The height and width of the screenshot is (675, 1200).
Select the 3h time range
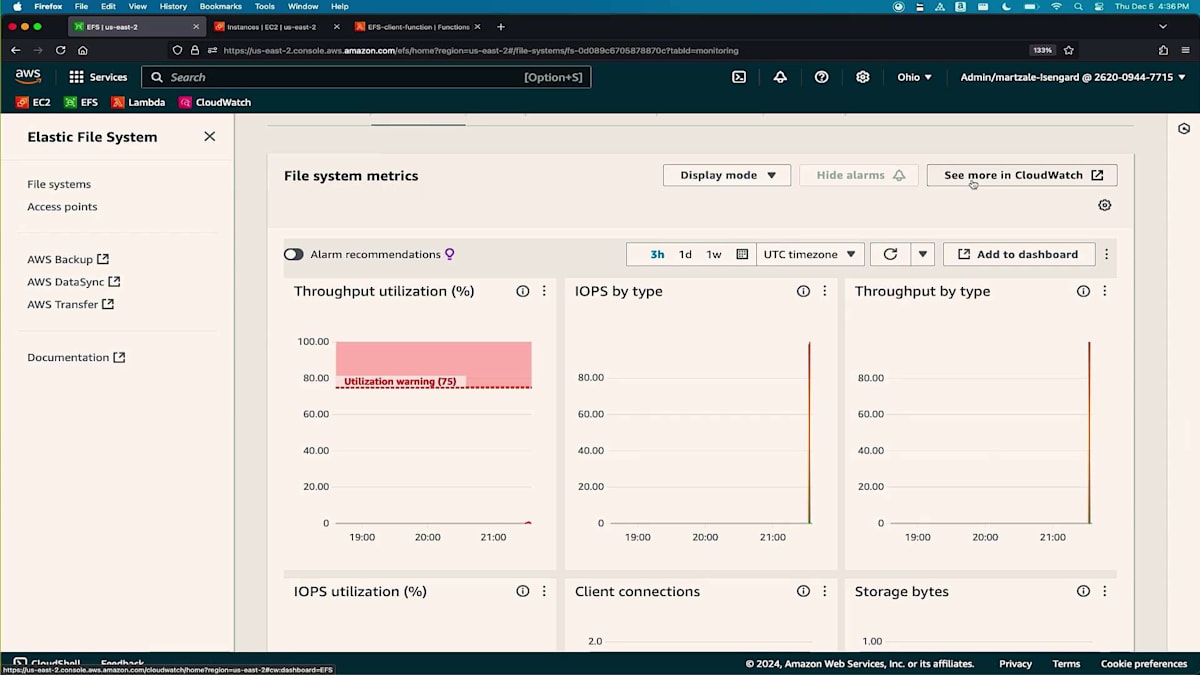pos(657,254)
